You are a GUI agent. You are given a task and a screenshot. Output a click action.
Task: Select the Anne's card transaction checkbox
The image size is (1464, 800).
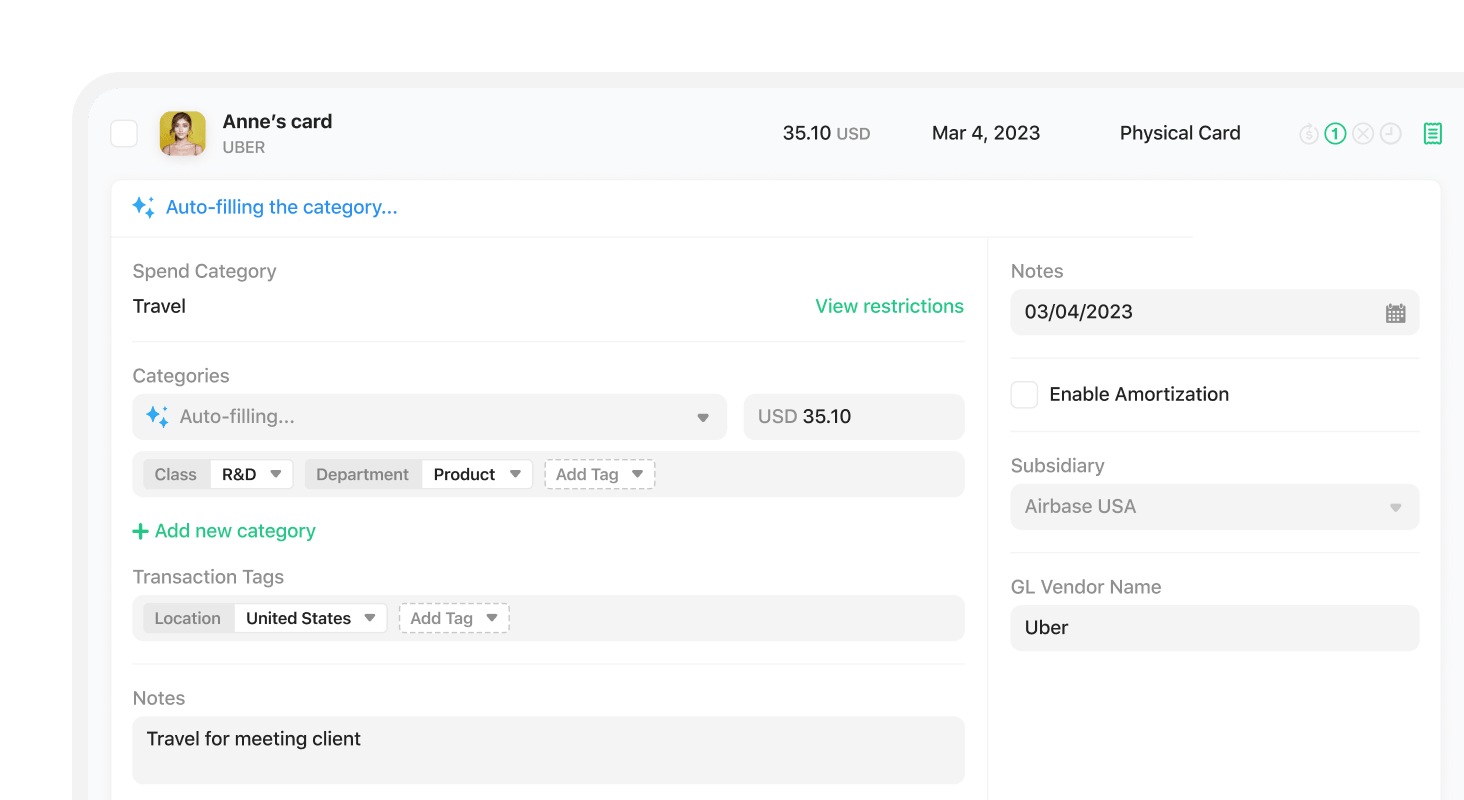point(124,133)
